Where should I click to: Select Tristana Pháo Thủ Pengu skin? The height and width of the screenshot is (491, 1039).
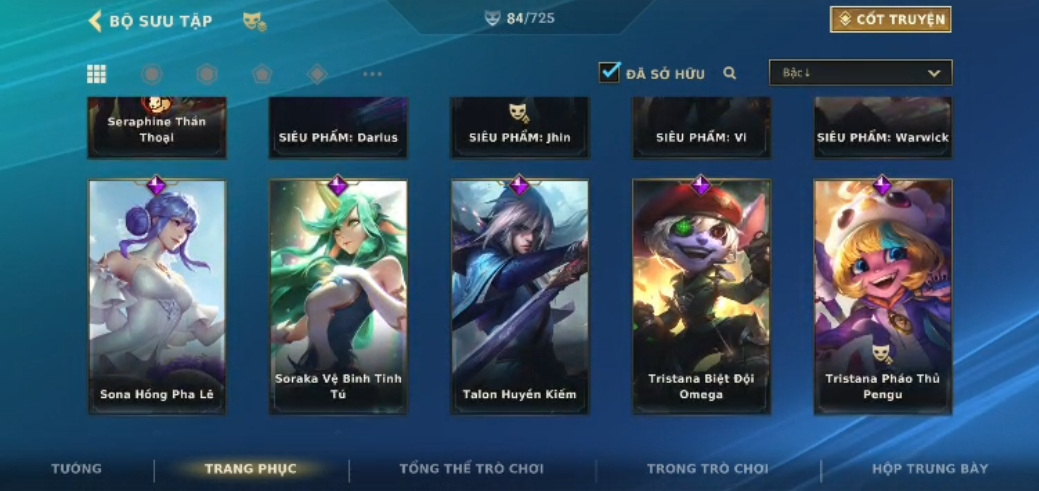coord(883,297)
